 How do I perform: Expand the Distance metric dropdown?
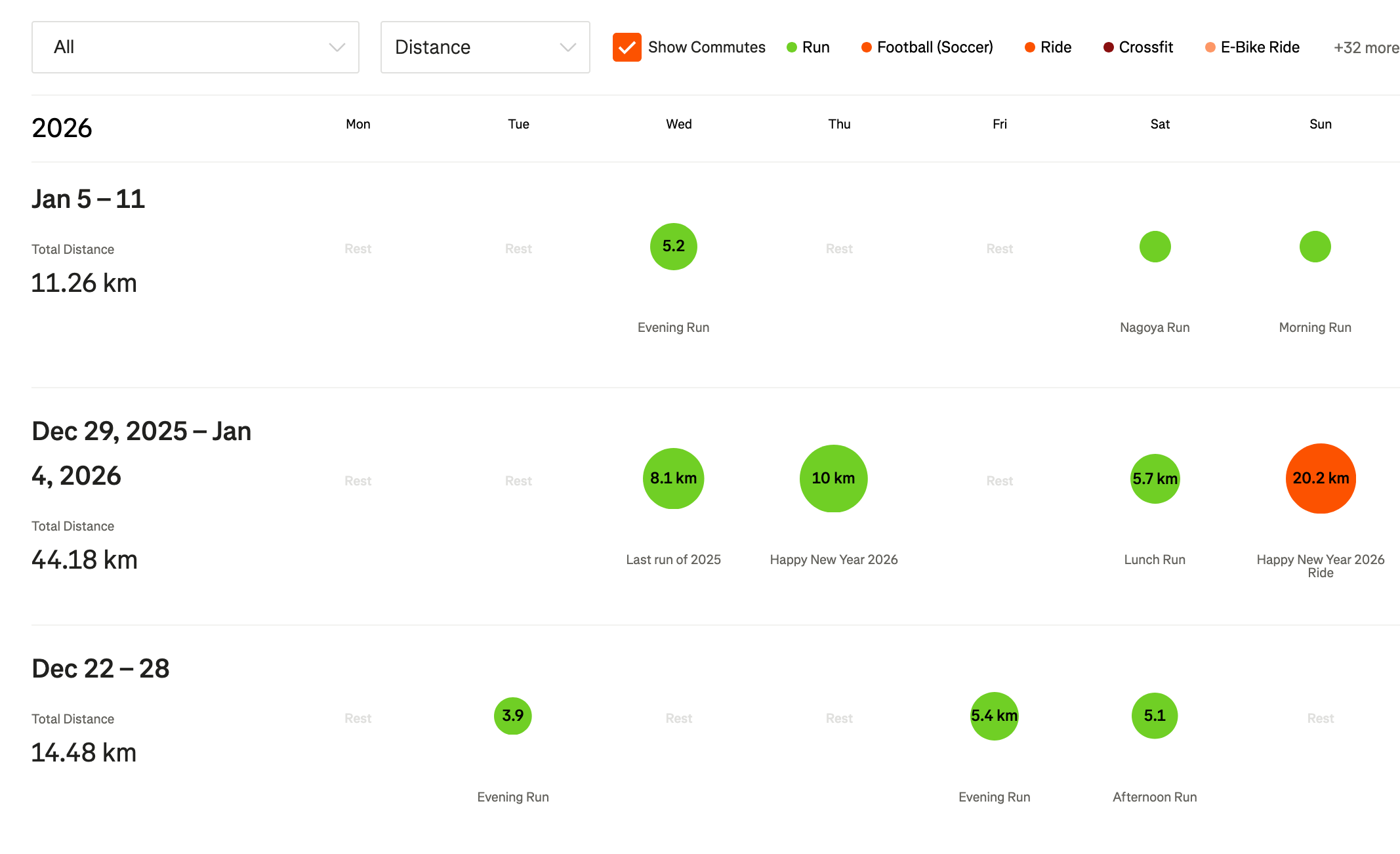(x=484, y=47)
